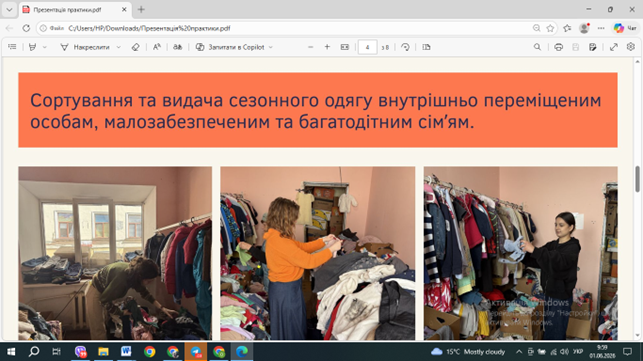Open browser settings and more menu
Screen dimensions: 643x361
click(601, 28)
